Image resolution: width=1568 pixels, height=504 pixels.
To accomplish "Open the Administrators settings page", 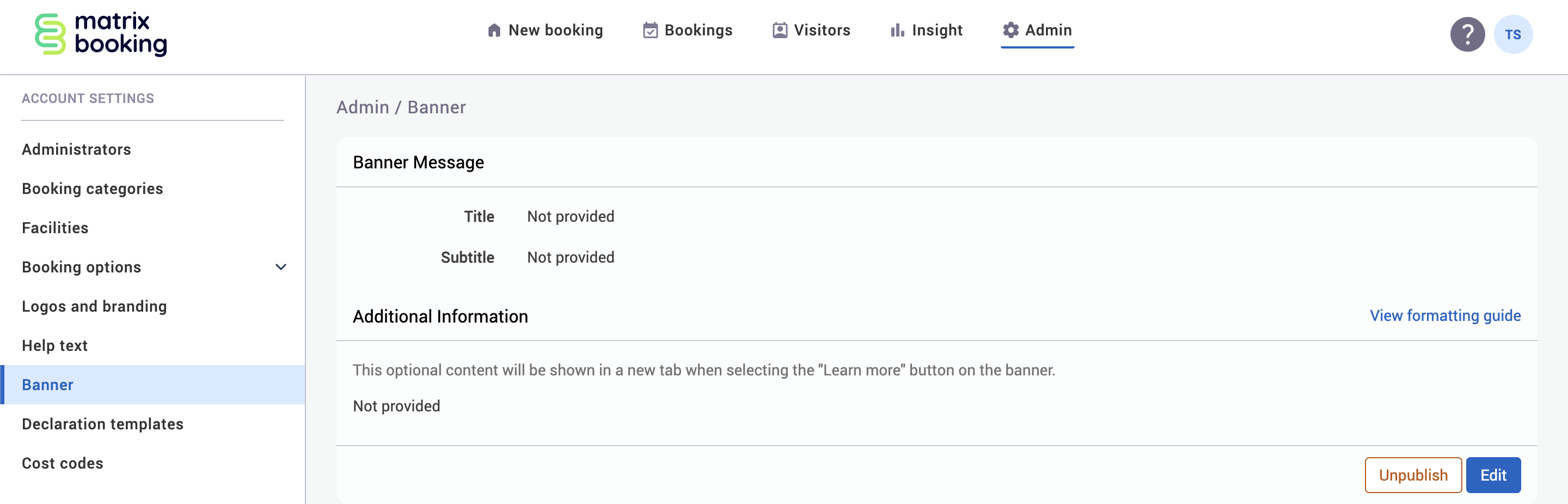I will click(x=77, y=149).
